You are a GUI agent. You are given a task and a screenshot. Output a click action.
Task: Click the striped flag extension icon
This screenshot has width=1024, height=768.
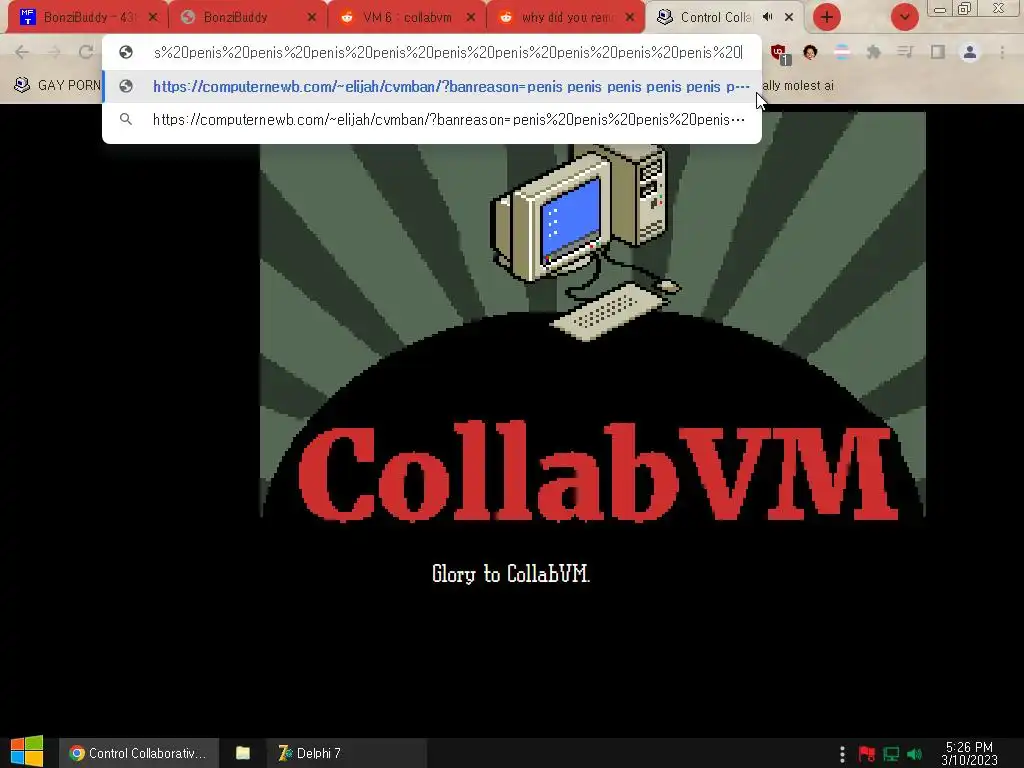coord(842,52)
